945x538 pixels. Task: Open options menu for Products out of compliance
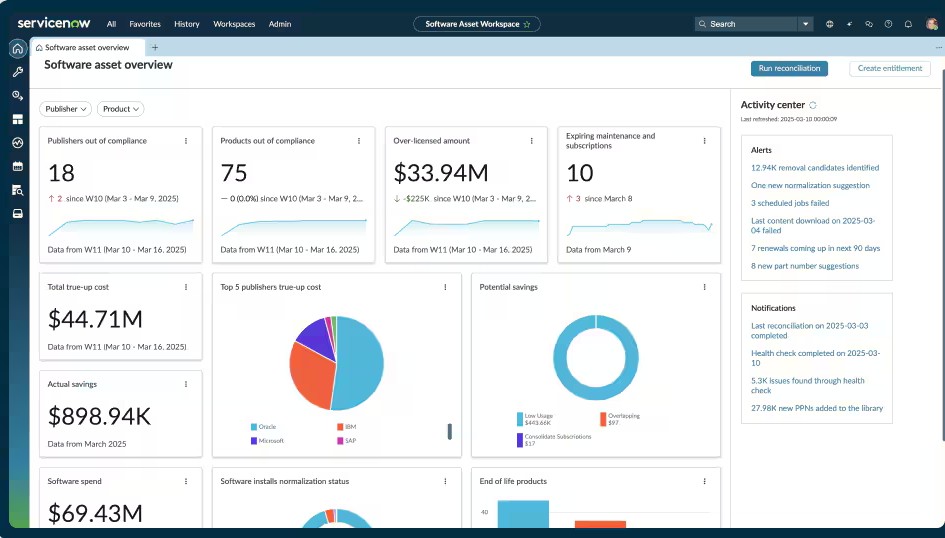pyautogui.click(x=359, y=141)
